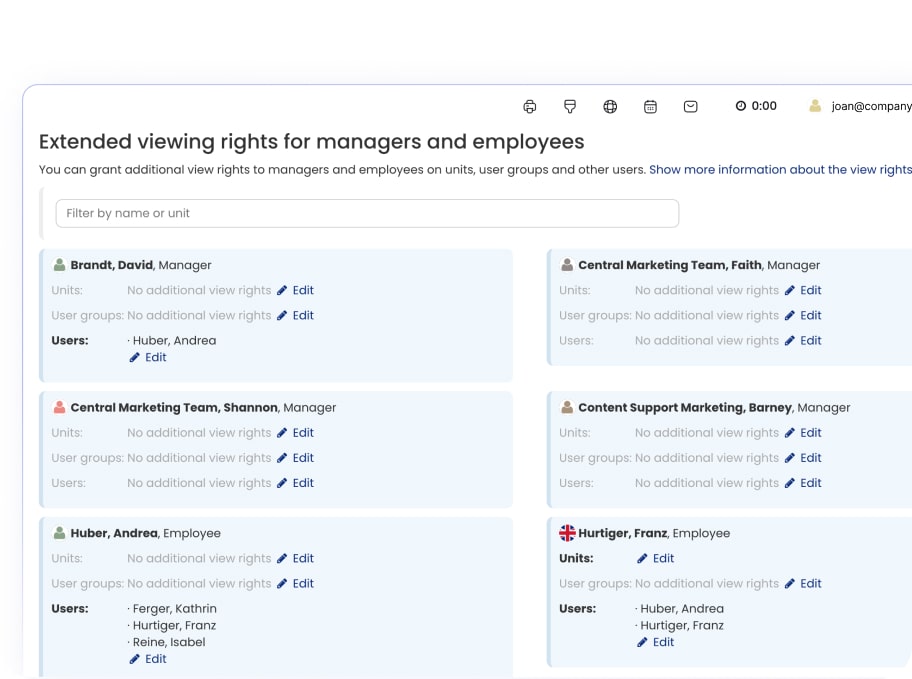Click the UK flag avatar of Hurtiger, Franz
912x679 pixels.
[567, 533]
